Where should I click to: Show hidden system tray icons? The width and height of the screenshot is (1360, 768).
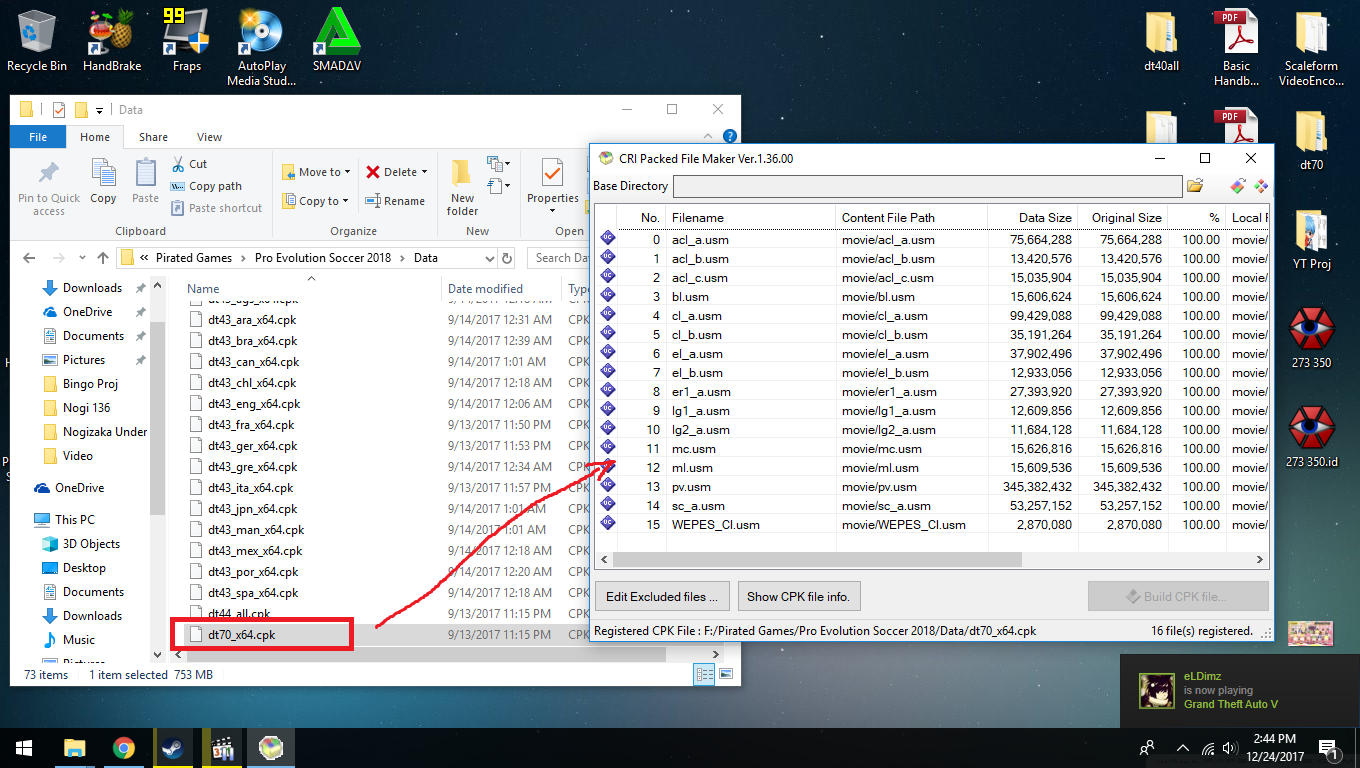[x=1181, y=748]
